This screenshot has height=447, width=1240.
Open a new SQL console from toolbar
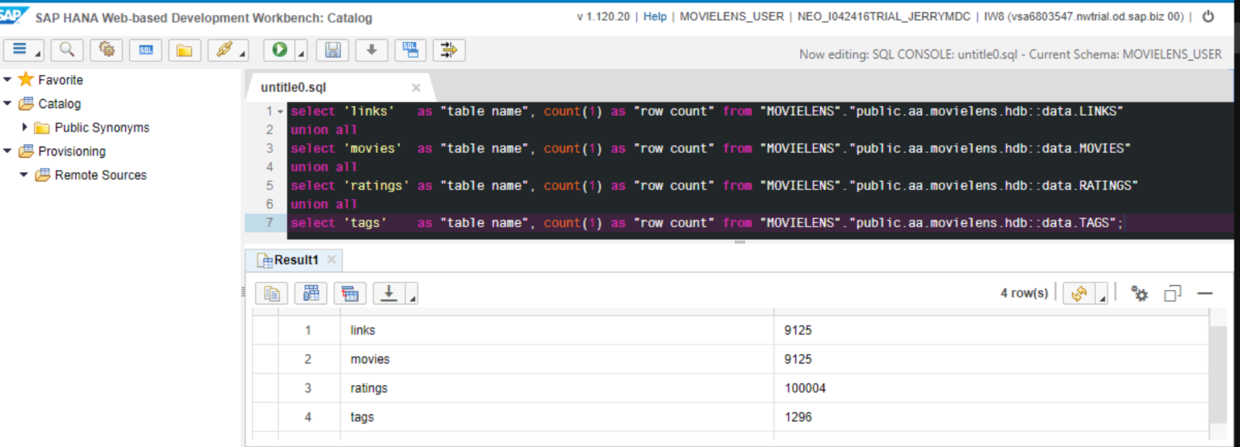point(145,50)
